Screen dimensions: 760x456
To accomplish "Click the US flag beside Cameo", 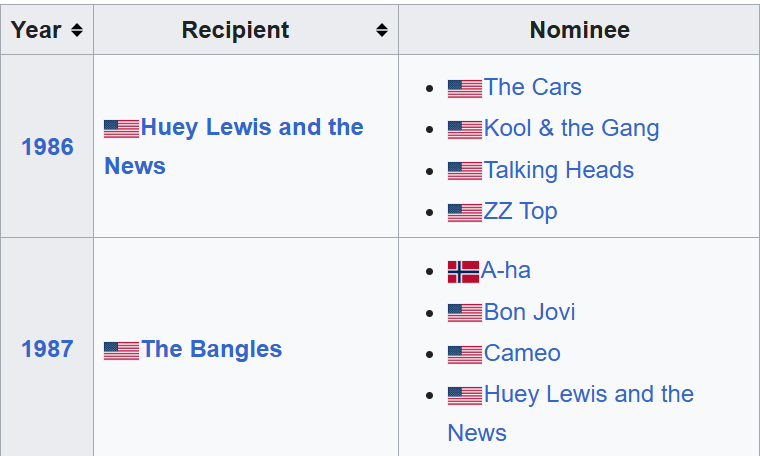I will tap(464, 354).
